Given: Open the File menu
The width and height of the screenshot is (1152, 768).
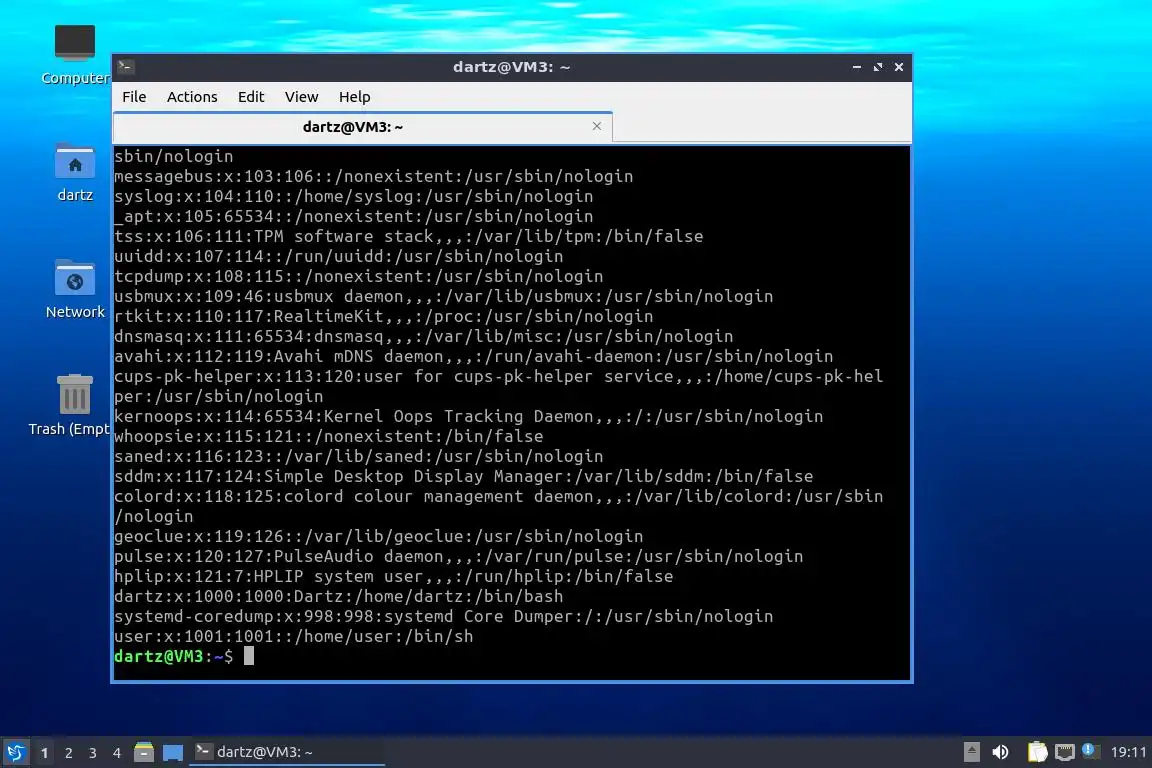Looking at the screenshot, I should 134,97.
